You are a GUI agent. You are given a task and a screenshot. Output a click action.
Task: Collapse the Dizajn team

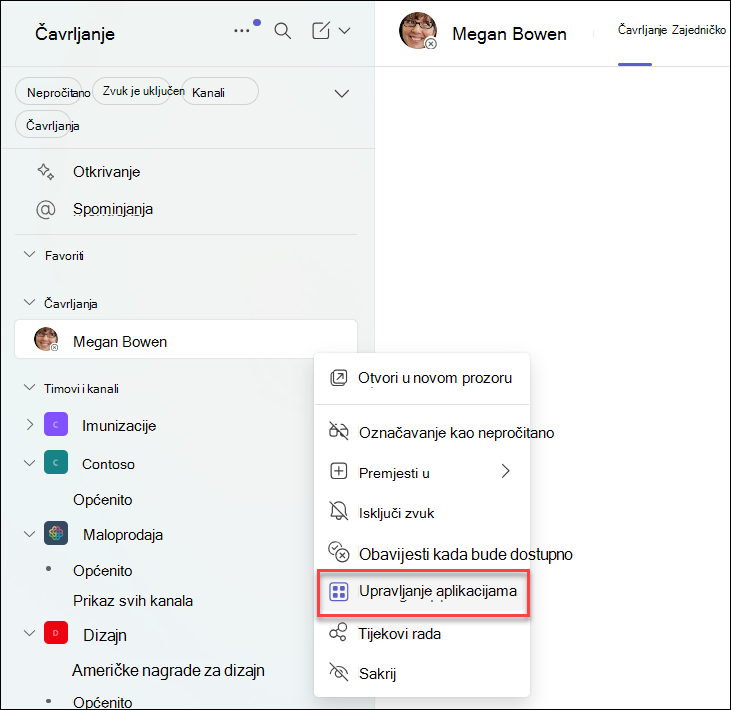(x=29, y=634)
